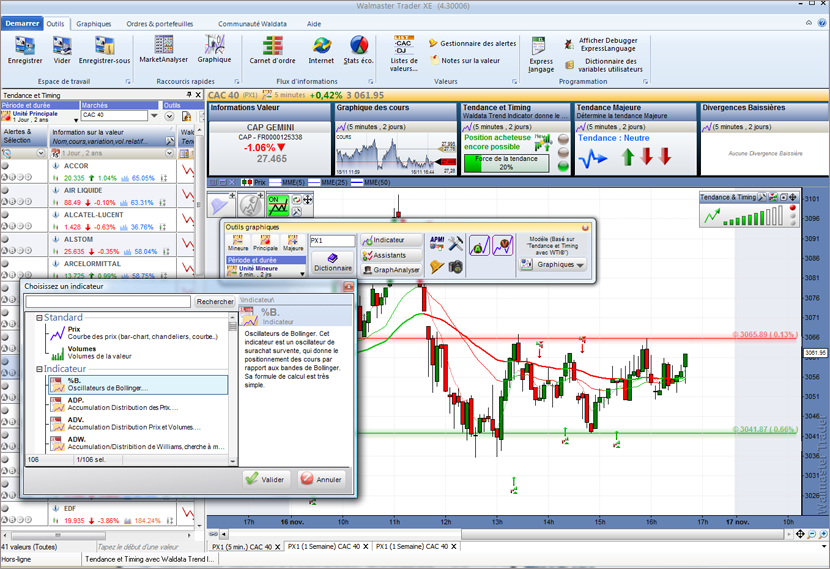Click Afficher Debugger ExpressLanguage

point(601,44)
